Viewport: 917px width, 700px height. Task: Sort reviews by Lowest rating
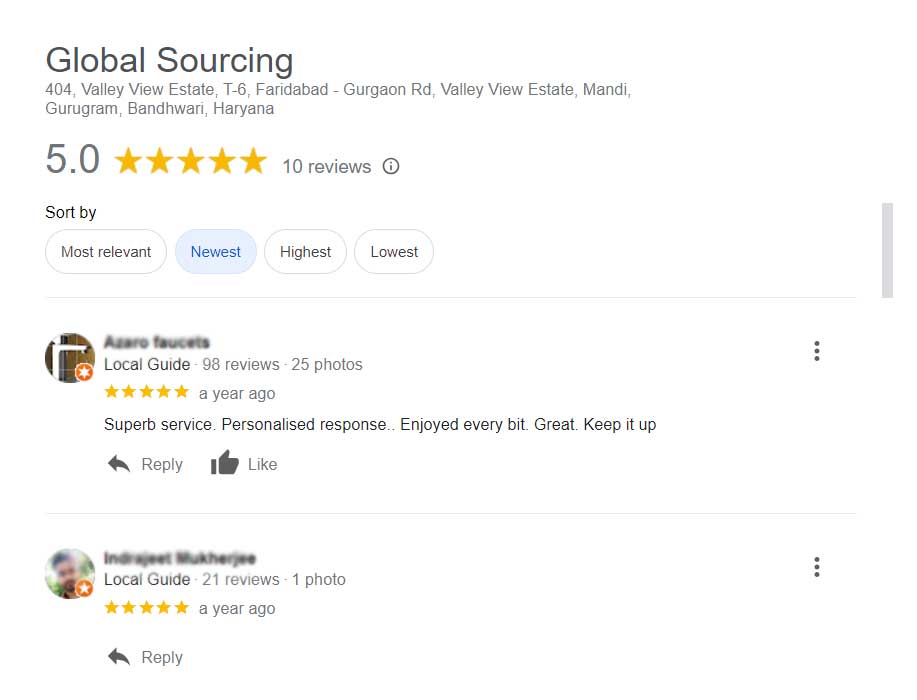pyautogui.click(x=394, y=252)
